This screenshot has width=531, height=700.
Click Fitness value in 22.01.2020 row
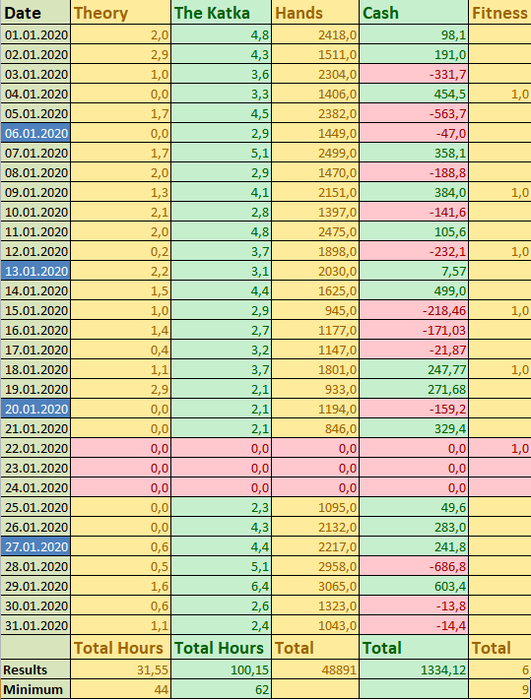(x=500, y=448)
